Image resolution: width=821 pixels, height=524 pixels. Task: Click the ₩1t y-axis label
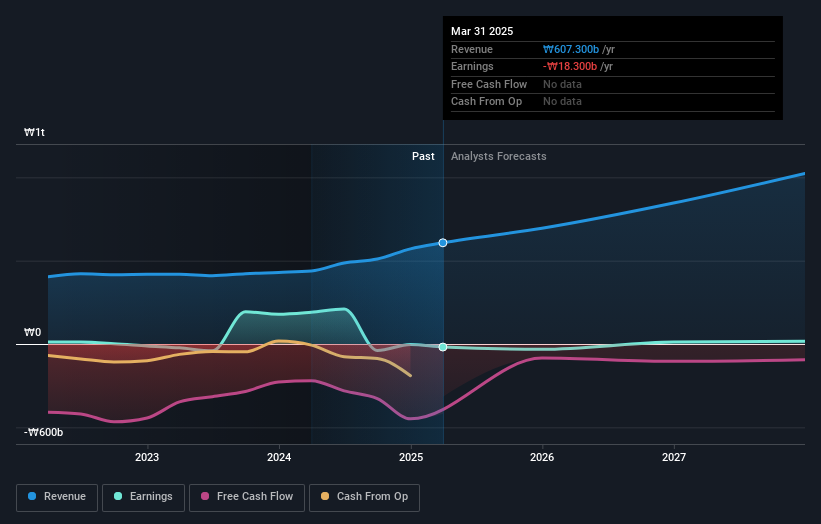[35, 132]
